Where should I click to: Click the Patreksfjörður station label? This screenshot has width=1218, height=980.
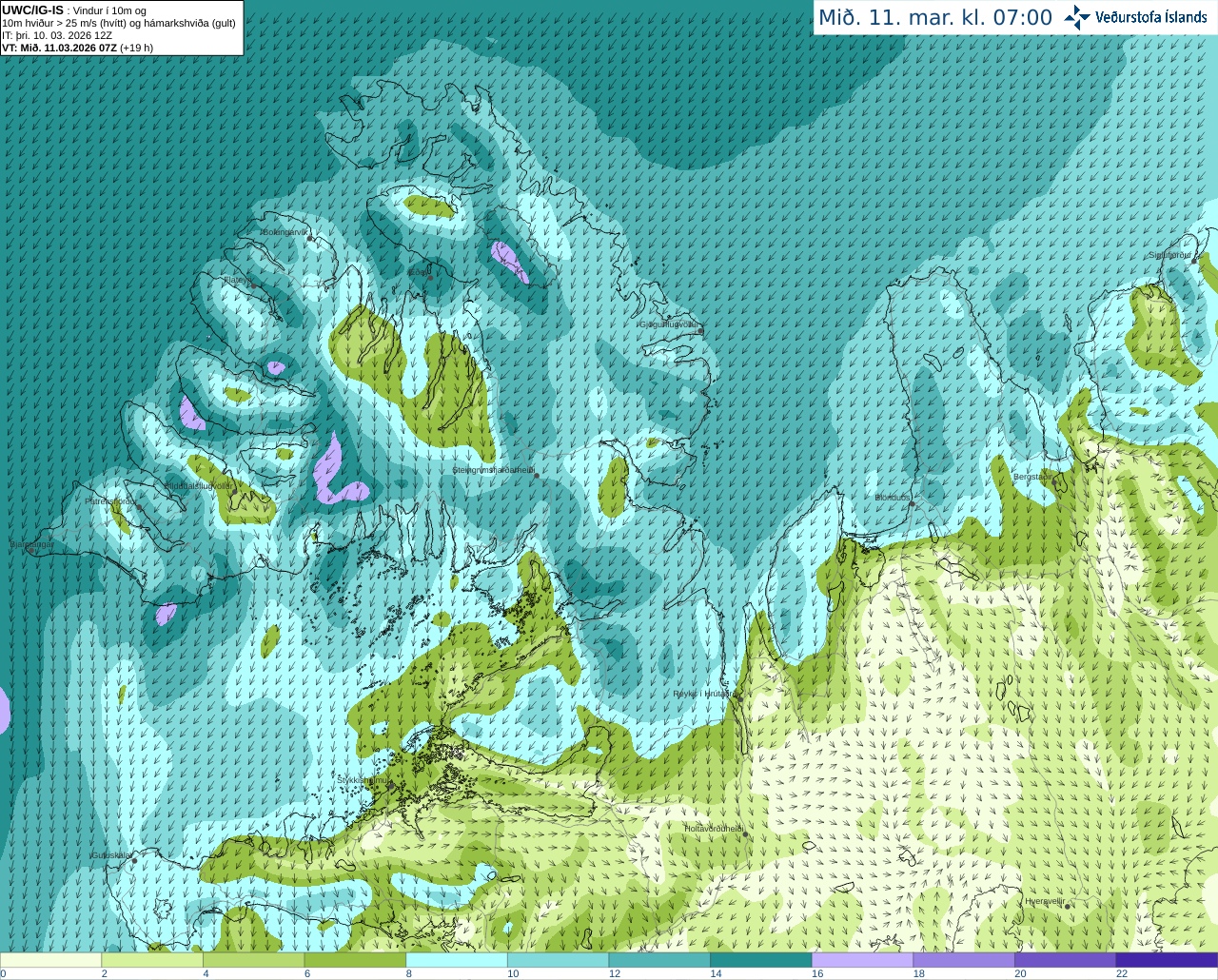[111, 500]
